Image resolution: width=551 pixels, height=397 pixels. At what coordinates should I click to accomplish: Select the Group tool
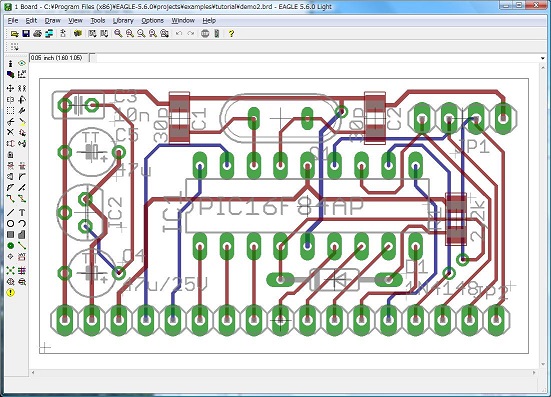point(11,111)
